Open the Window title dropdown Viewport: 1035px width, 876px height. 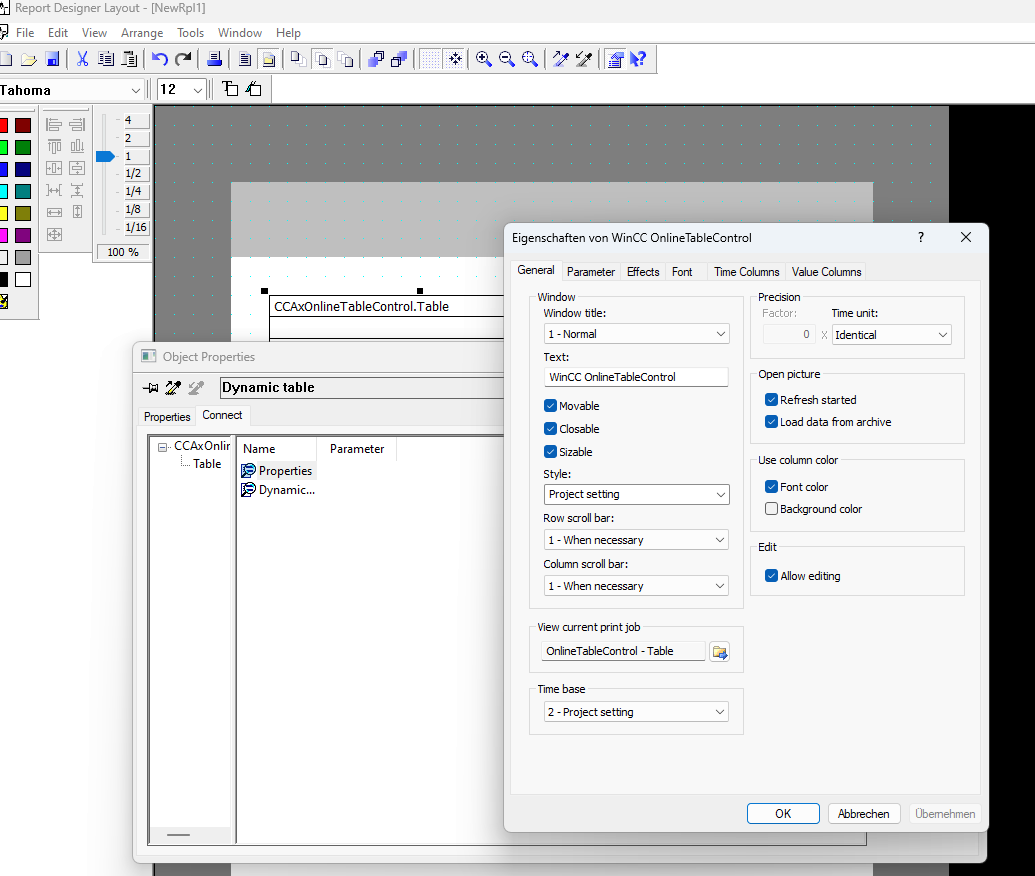pyautogui.click(x=636, y=334)
